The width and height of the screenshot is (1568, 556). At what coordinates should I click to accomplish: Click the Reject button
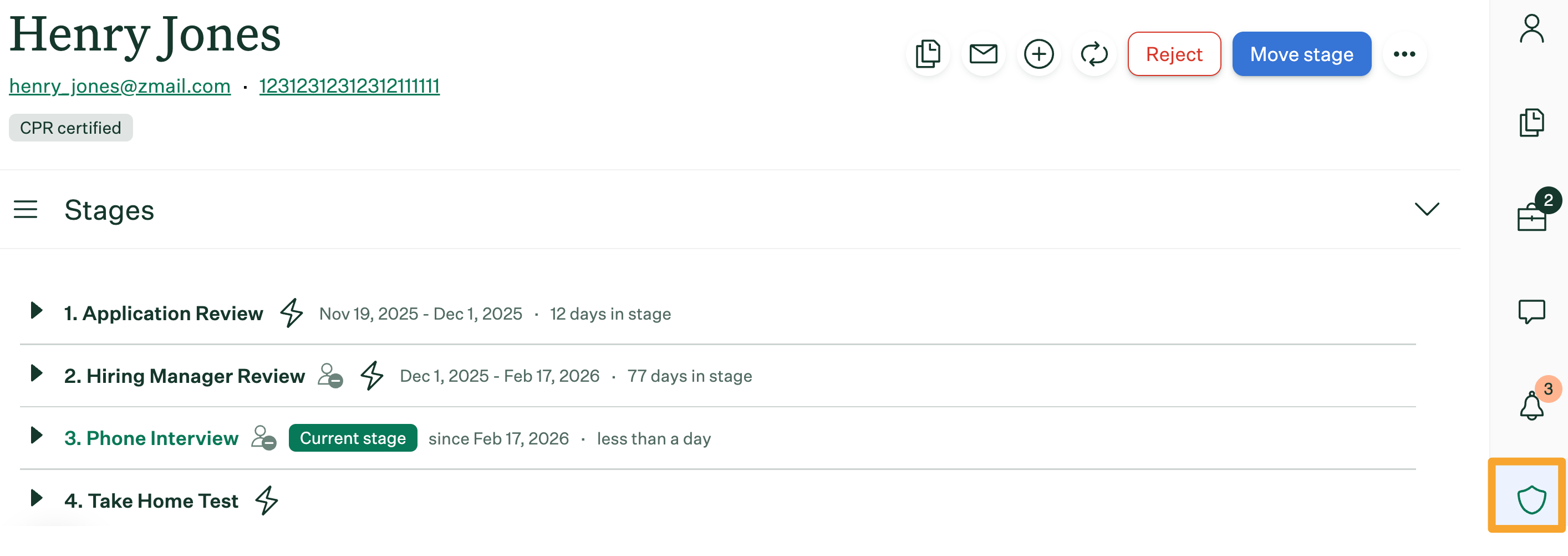1174,54
